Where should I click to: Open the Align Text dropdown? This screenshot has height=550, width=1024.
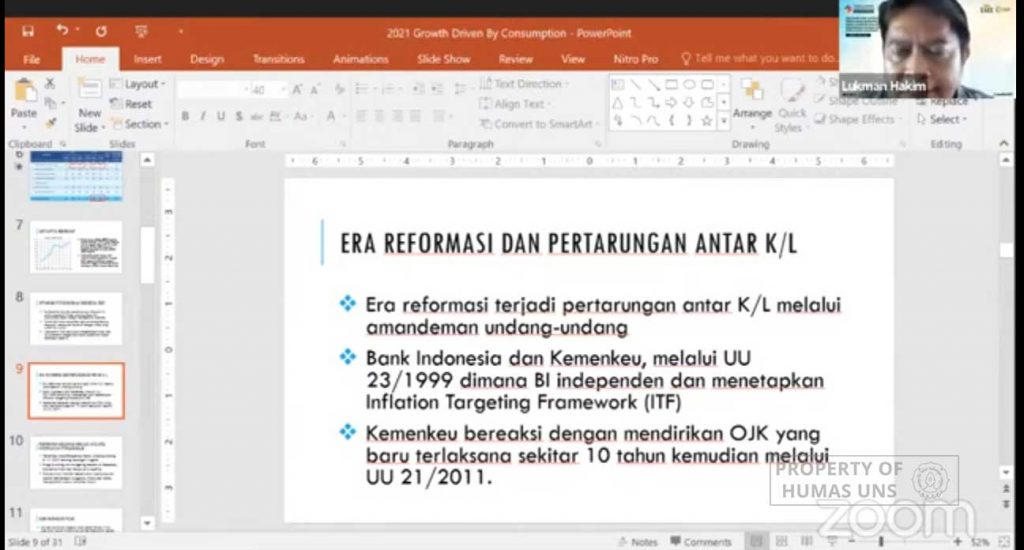point(515,104)
